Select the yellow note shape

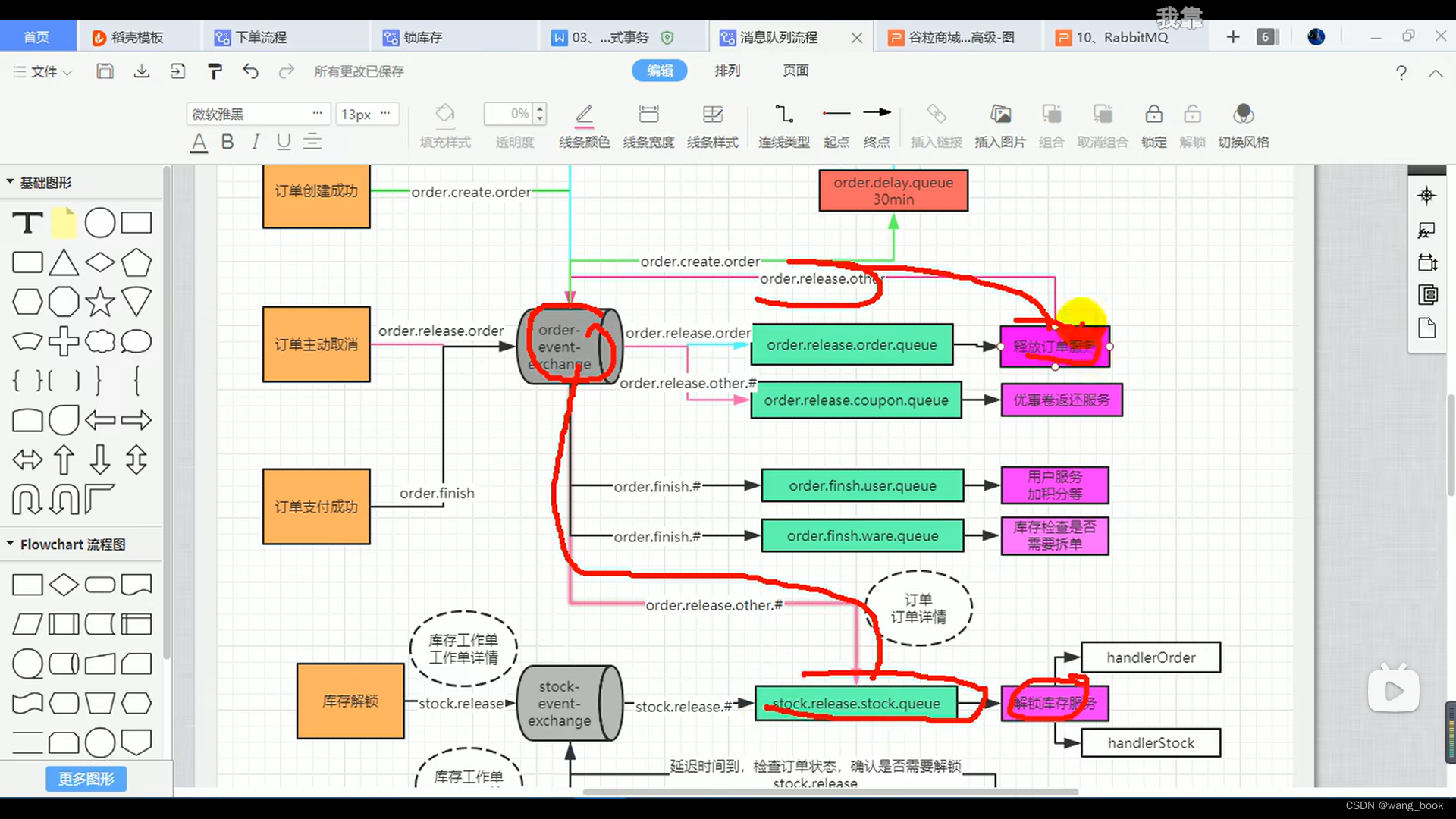pyautogui.click(x=64, y=222)
